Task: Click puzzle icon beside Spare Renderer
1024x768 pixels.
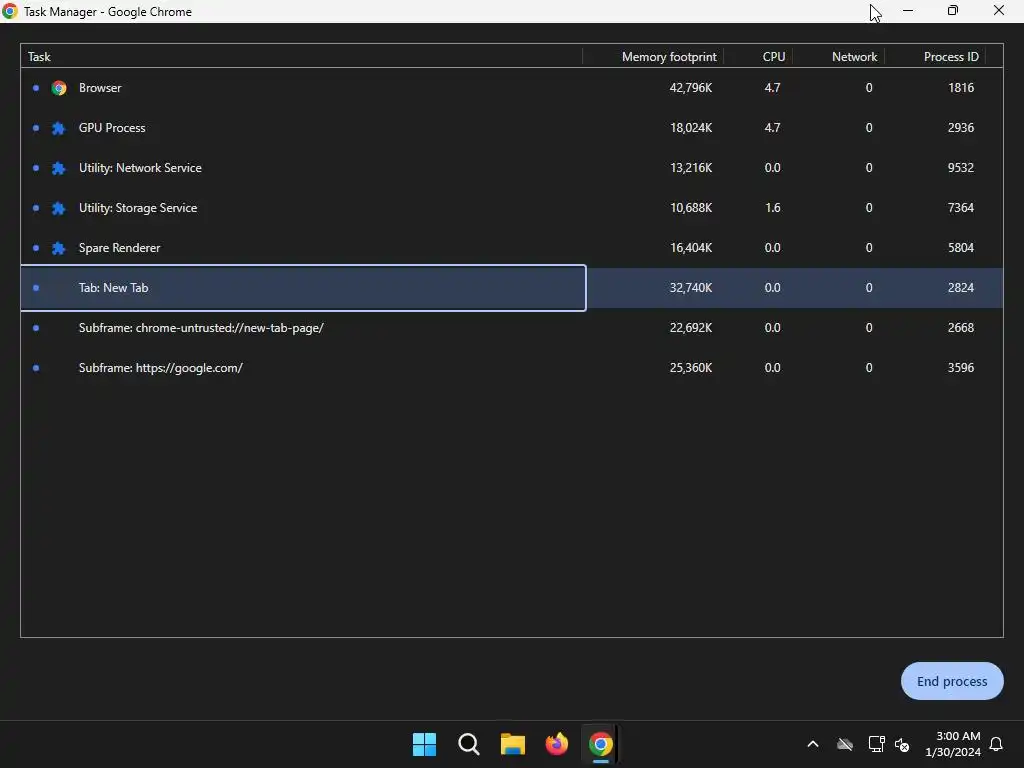Action: point(59,248)
